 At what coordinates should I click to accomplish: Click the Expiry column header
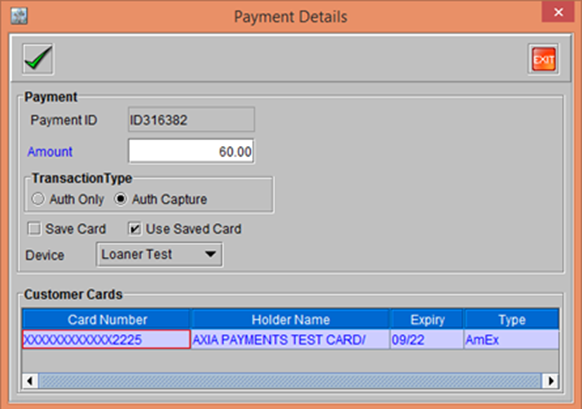click(427, 320)
